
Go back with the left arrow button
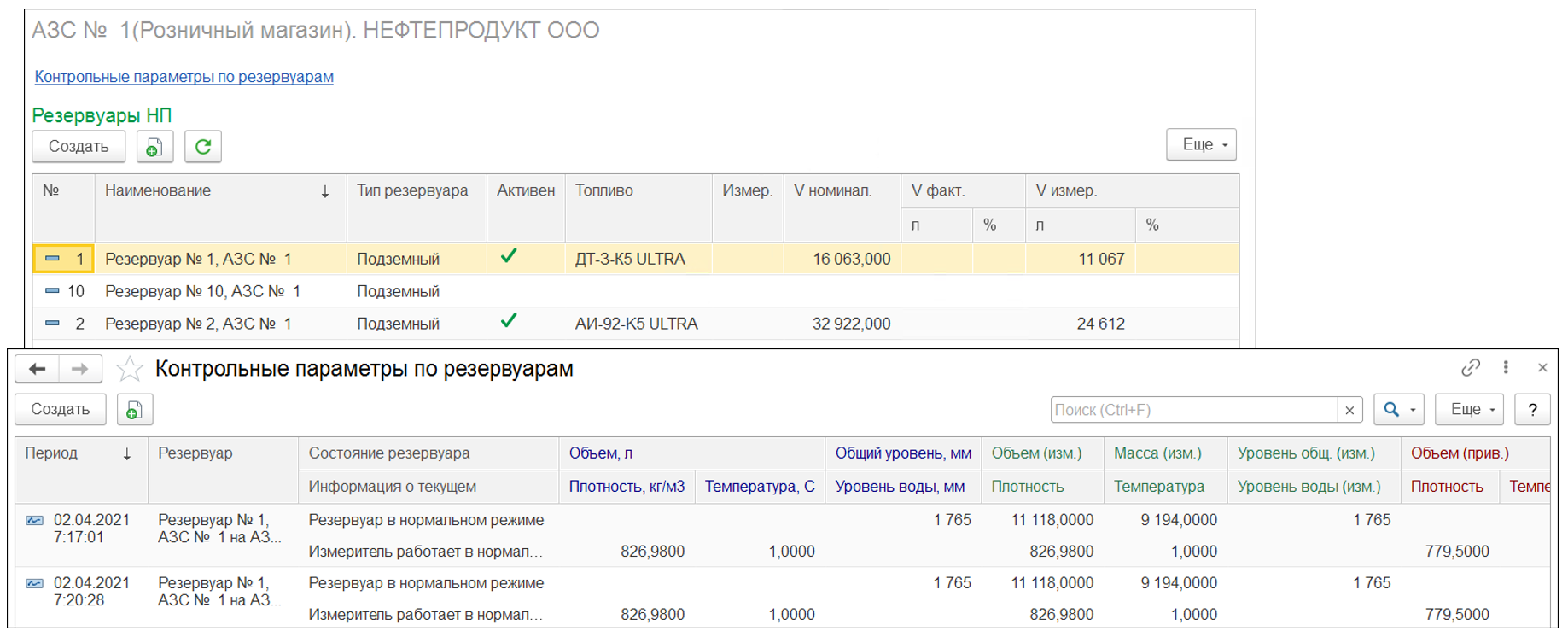coord(37,369)
